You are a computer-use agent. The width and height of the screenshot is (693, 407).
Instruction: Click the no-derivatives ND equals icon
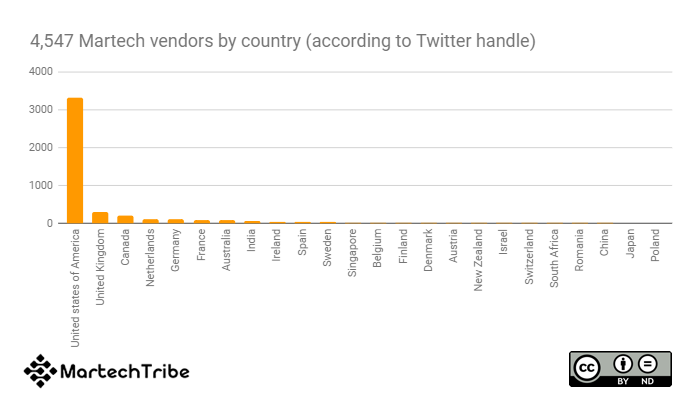point(648,365)
